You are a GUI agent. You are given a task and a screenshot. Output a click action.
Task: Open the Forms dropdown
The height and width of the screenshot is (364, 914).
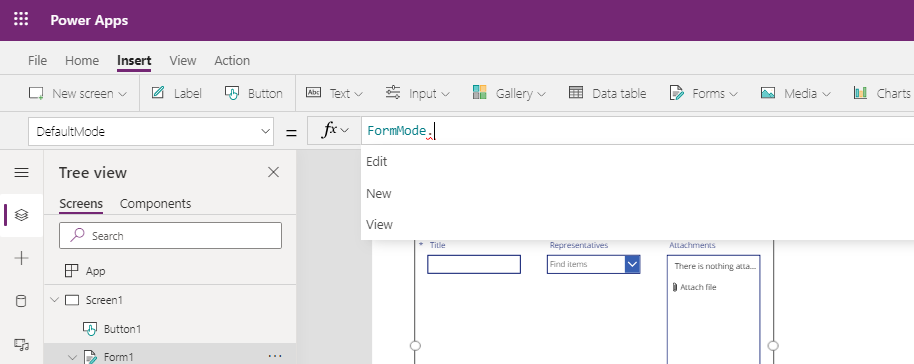[704, 93]
